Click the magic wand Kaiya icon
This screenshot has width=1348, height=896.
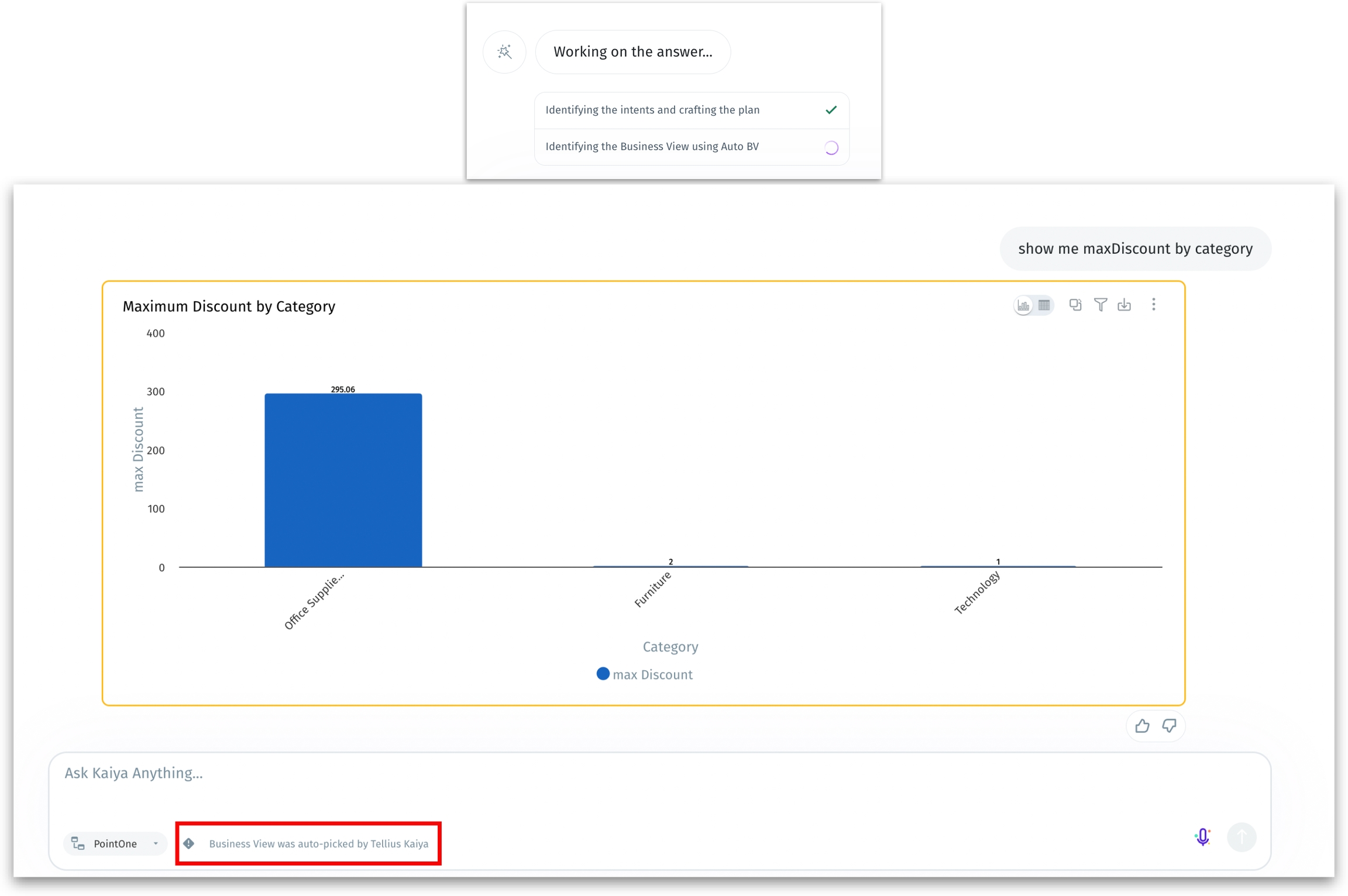(x=504, y=52)
